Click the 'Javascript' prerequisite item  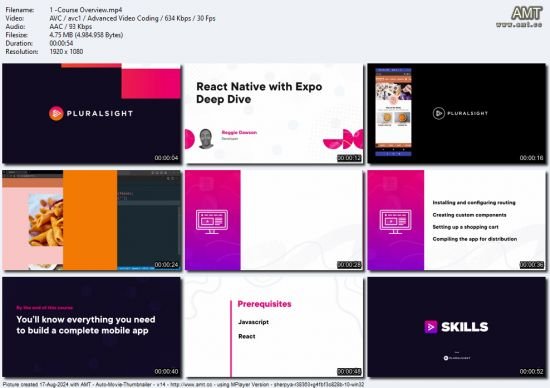254,322
